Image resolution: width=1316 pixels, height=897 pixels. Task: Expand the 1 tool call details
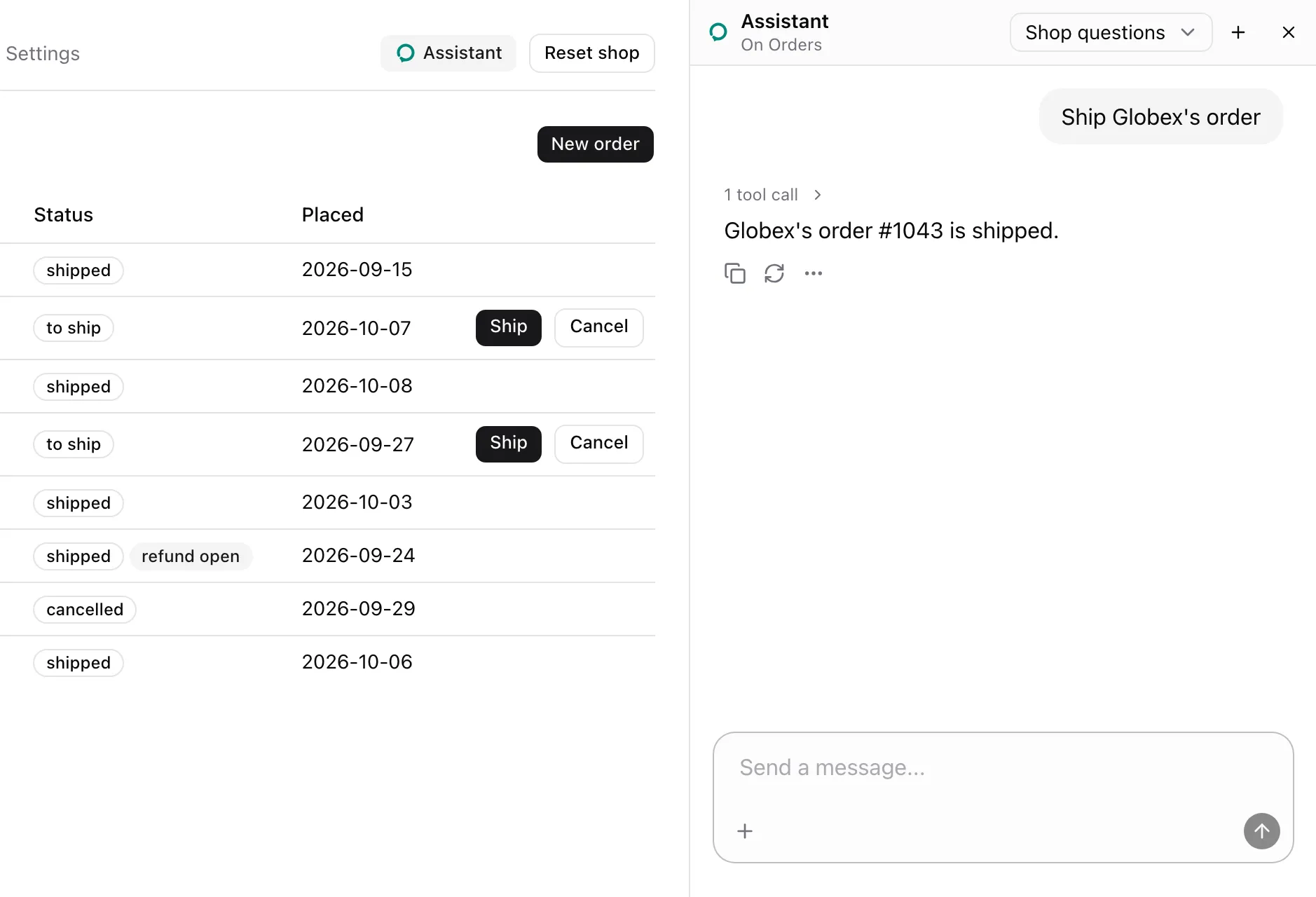pyautogui.click(x=773, y=195)
